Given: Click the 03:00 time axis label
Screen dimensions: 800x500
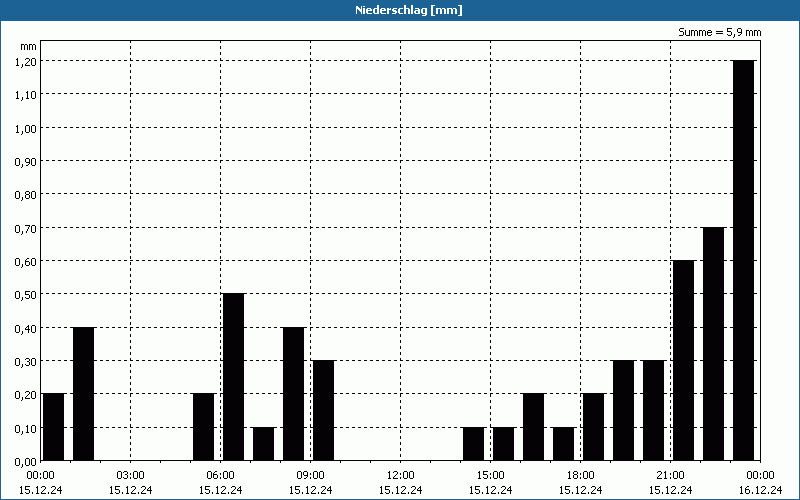Looking at the screenshot, I should [131, 476].
